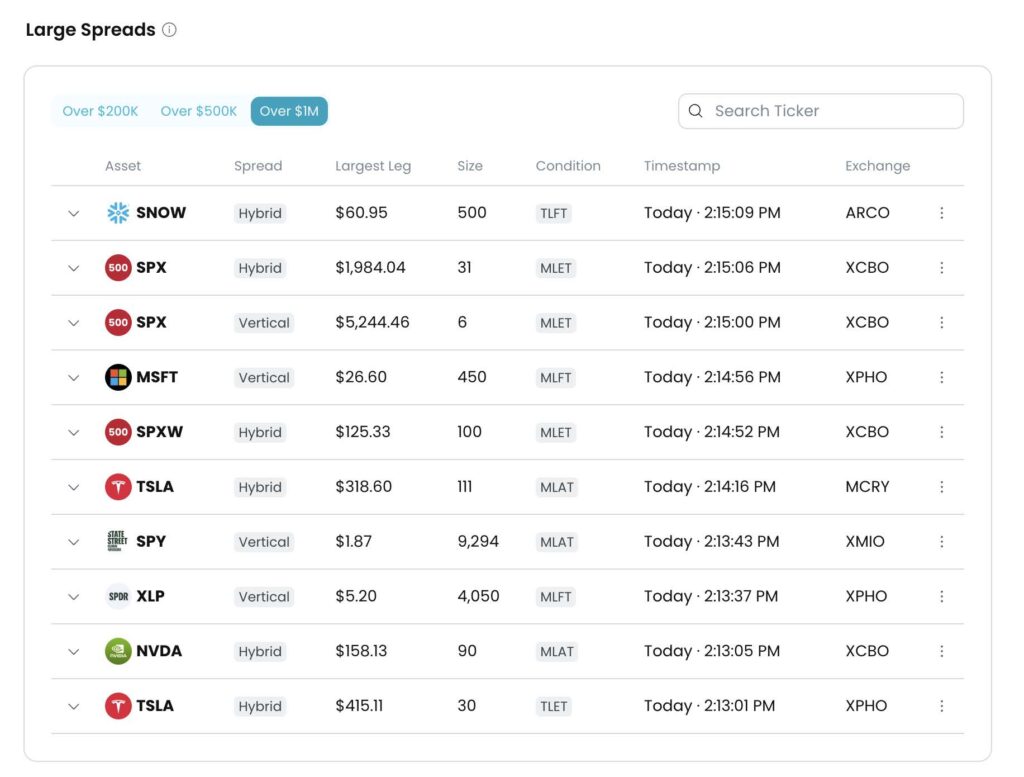Image resolution: width=1024 pixels, height=777 pixels.
Task: Click the Microsoft MSFT logo icon
Action: point(118,377)
